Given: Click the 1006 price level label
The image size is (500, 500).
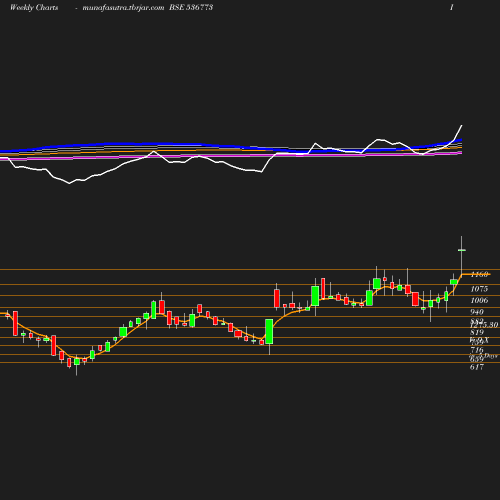Looking at the screenshot, I should pyautogui.click(x=479, y=300).
